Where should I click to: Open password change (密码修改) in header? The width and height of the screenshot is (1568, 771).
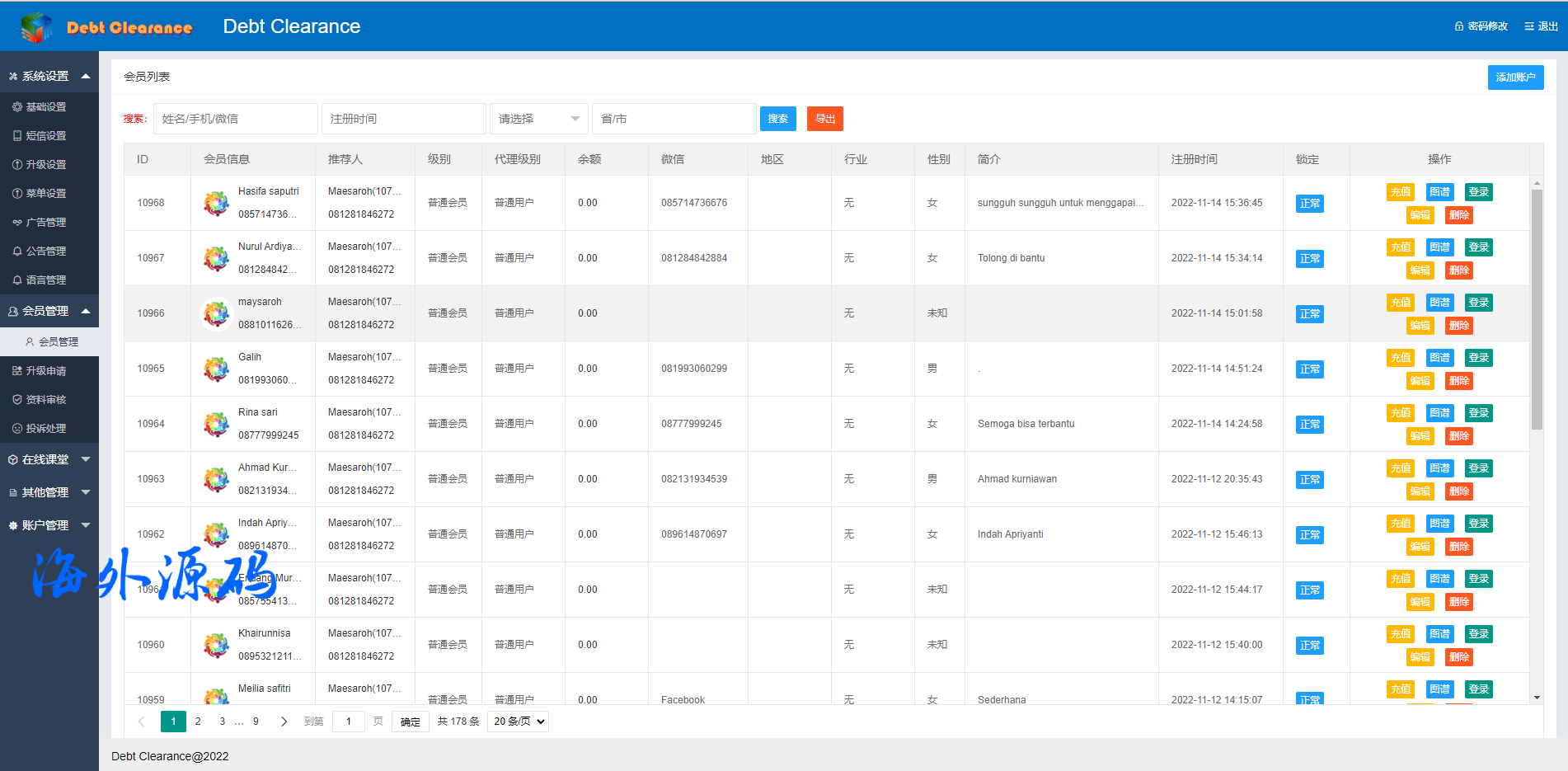point(1481,26)
